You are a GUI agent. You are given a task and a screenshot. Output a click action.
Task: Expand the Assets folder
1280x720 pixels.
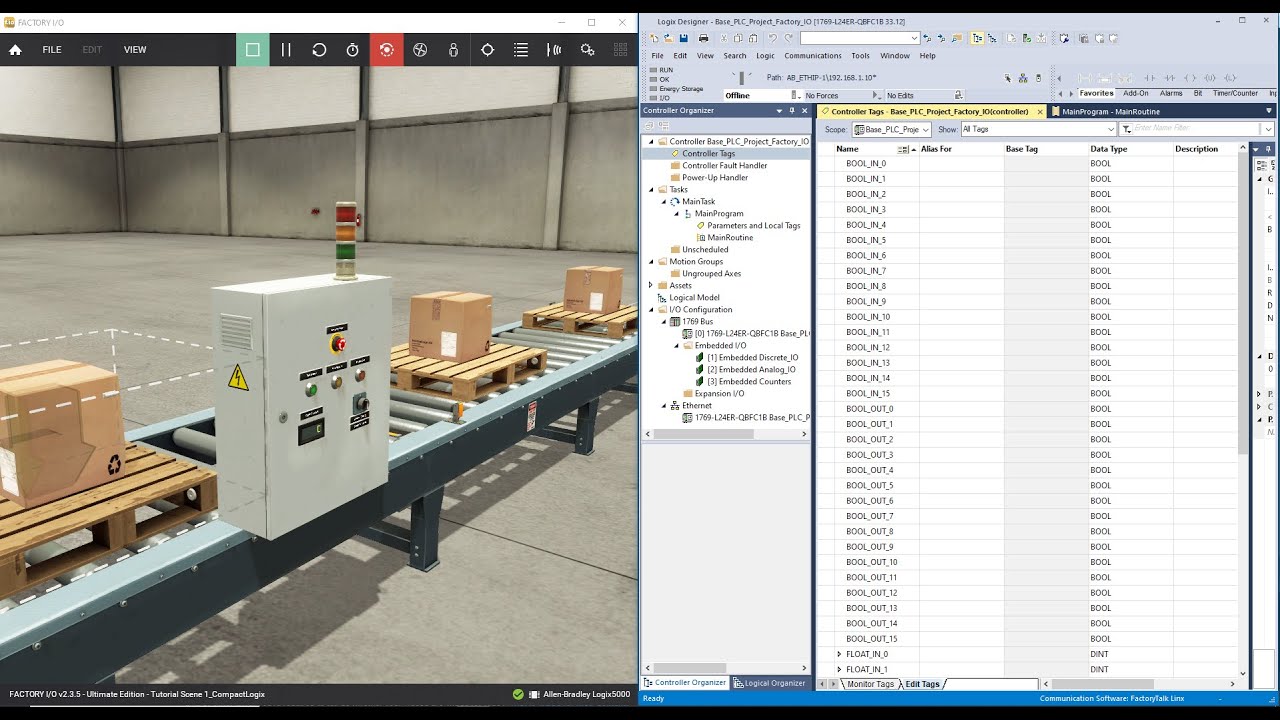pyautogui.click(x=651, y=286)
